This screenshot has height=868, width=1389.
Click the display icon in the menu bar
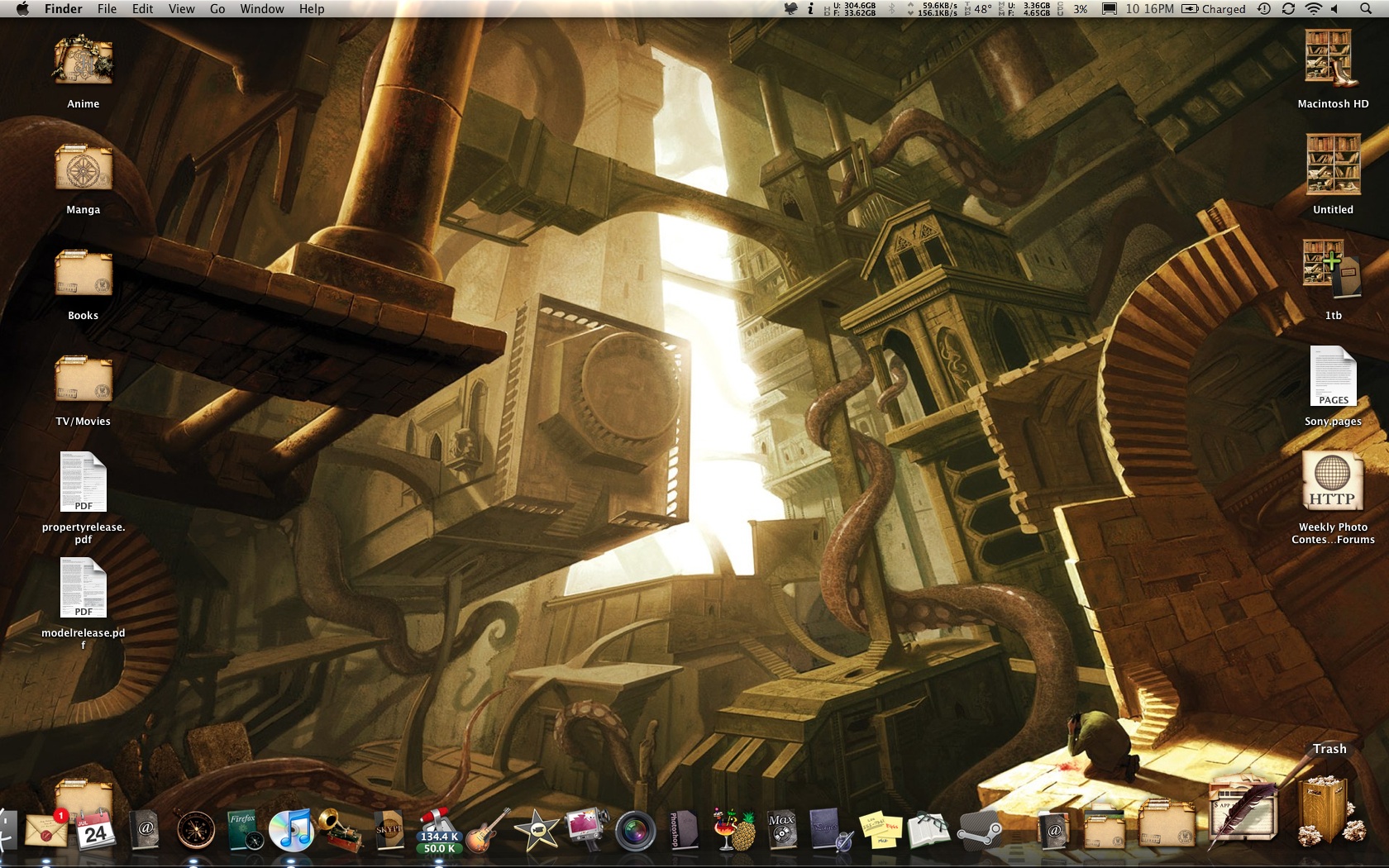1110,9
